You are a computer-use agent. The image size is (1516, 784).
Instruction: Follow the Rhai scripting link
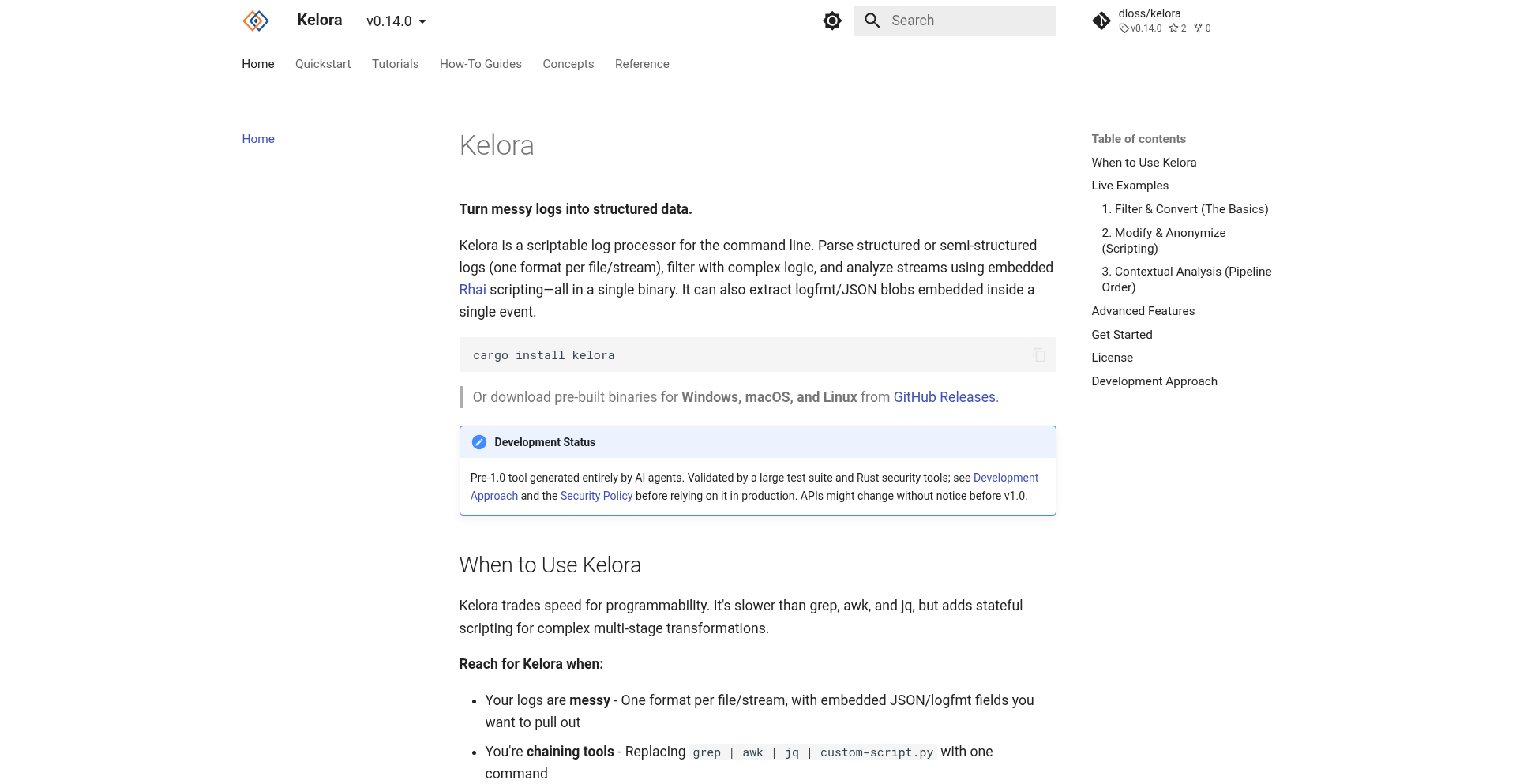coord(473,290)
